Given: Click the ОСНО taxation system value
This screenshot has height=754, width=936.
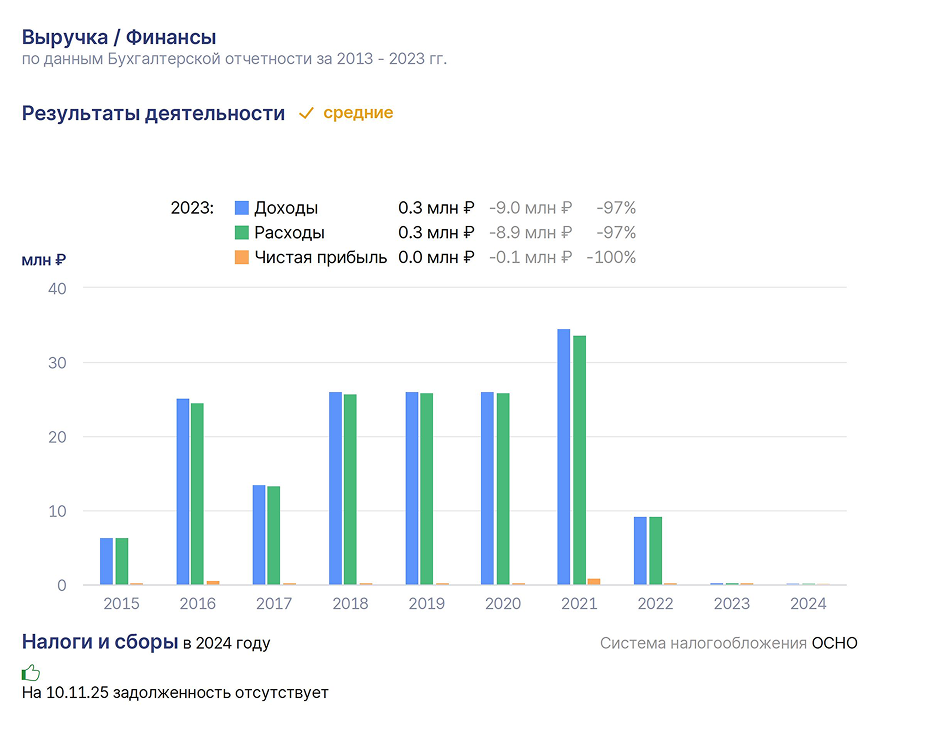Looking at the screenshot, I should point(835,643).
